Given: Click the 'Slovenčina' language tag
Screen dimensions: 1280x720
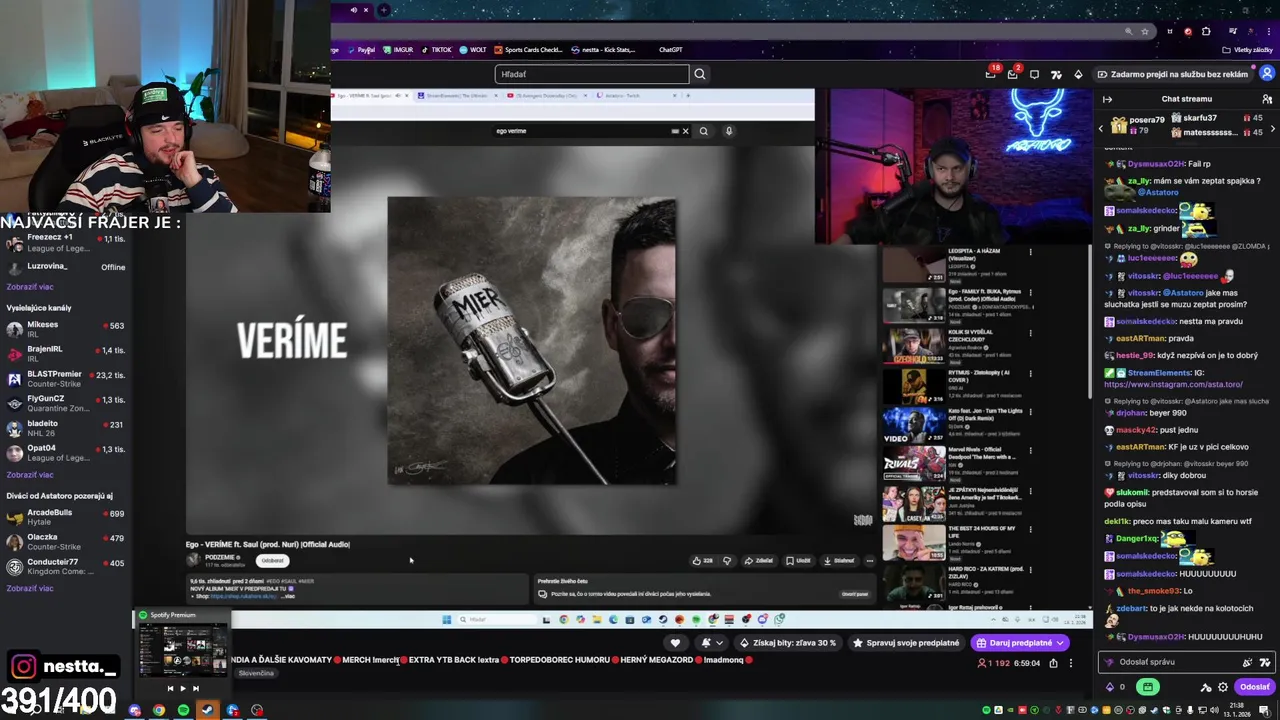Looking at the screenshot, I should point(256,673).
